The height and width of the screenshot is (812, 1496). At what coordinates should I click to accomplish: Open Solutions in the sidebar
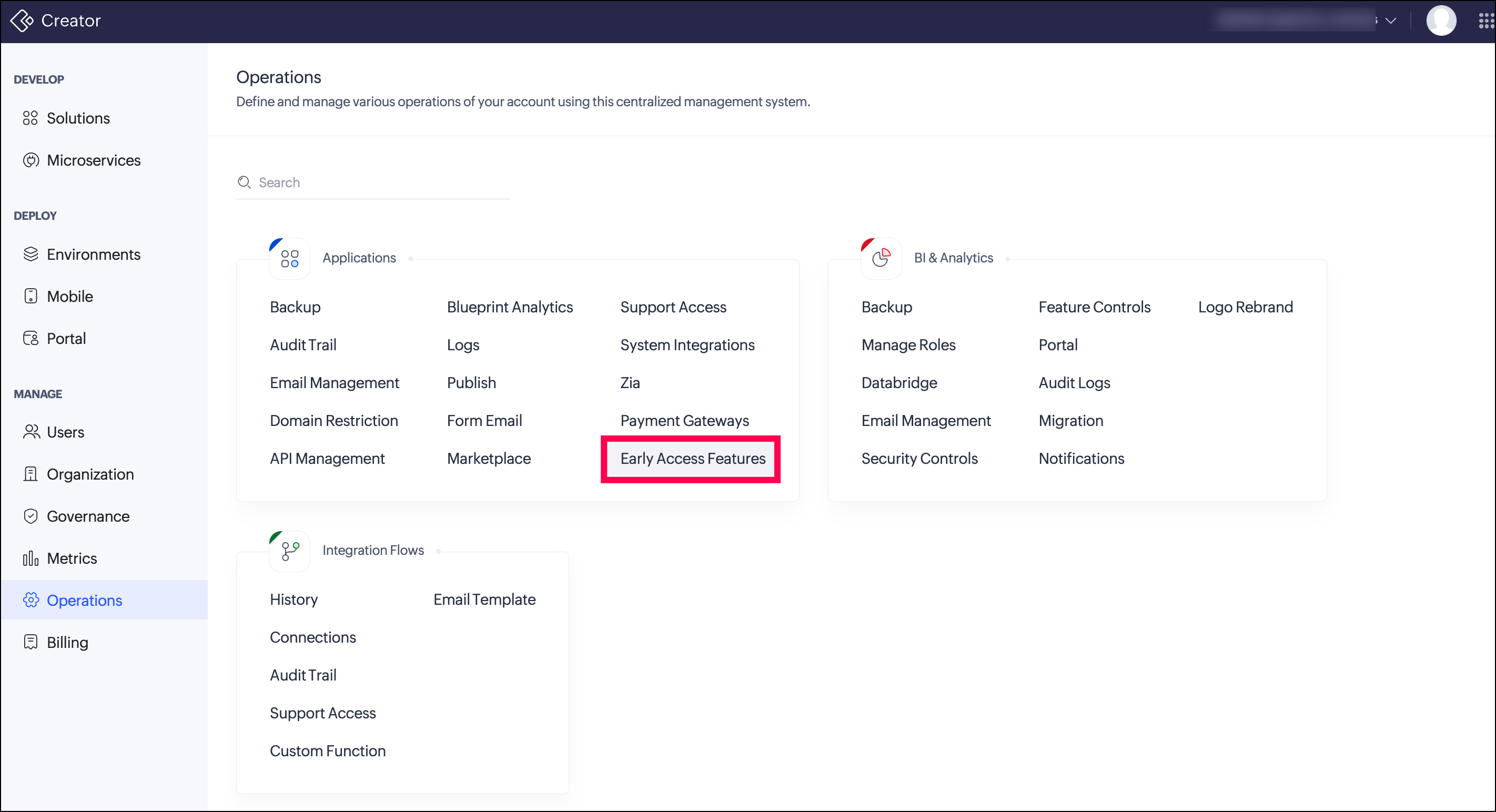(x=78, y=118)
